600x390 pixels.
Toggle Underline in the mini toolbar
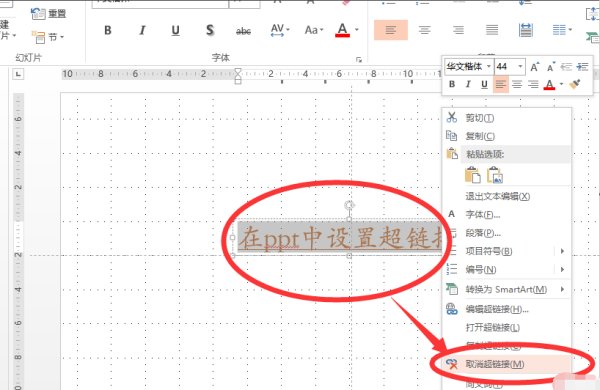coord(484,84)
